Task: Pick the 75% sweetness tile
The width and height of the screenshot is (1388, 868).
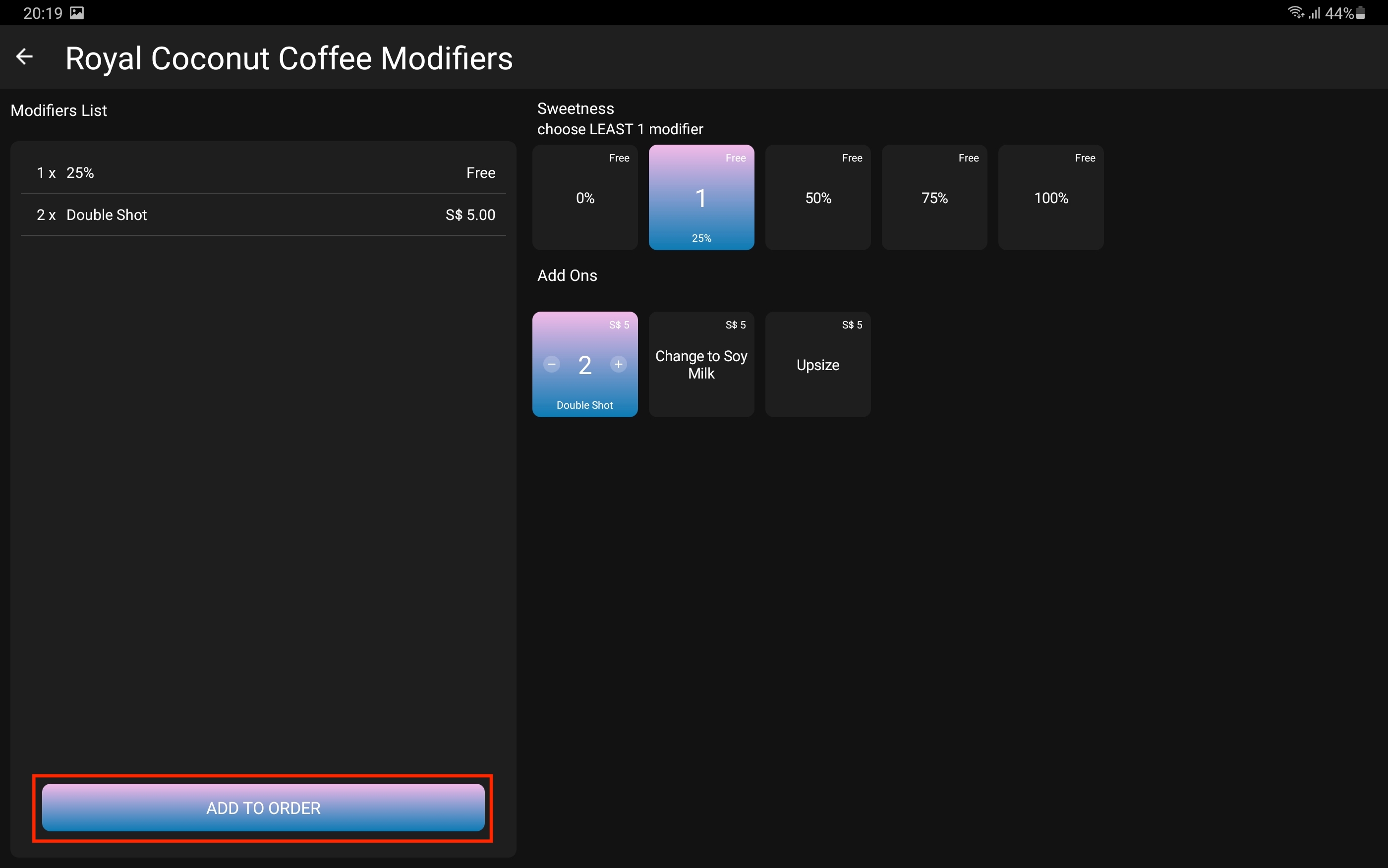Action: (x=934, y=198)
